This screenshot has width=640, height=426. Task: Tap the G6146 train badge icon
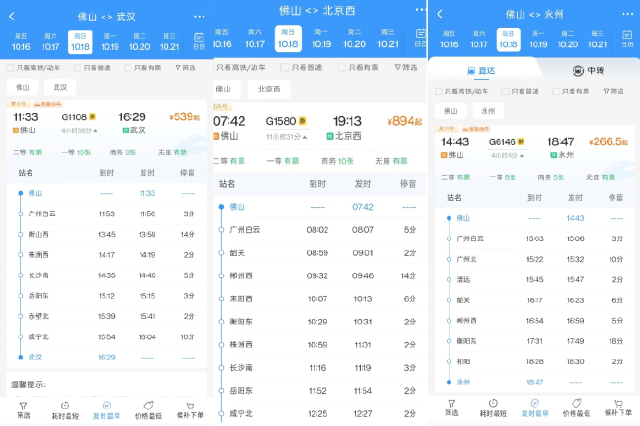click(x=521, y=142)
